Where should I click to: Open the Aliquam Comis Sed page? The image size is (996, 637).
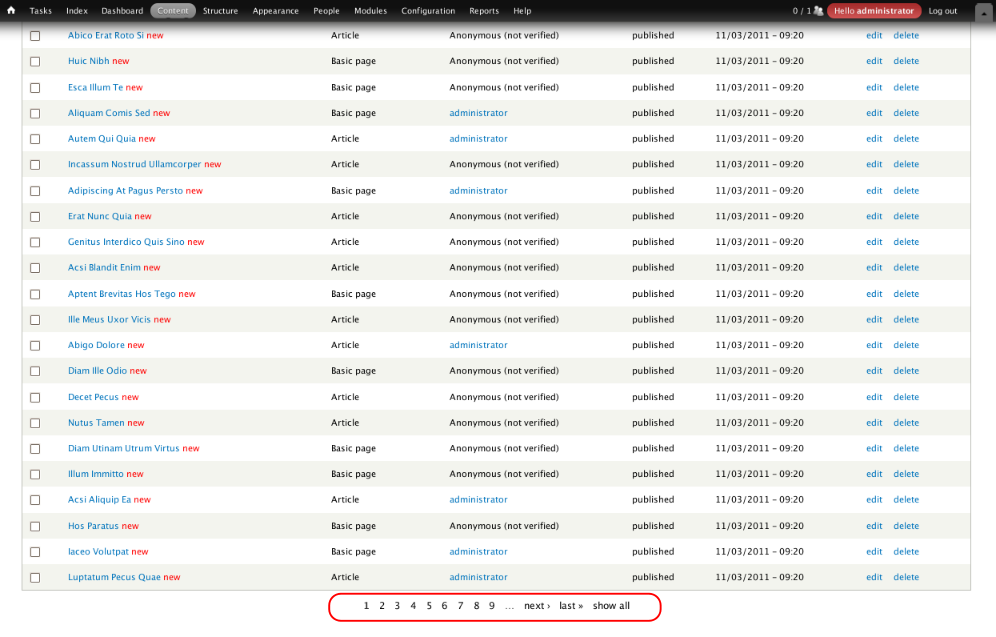108,113
